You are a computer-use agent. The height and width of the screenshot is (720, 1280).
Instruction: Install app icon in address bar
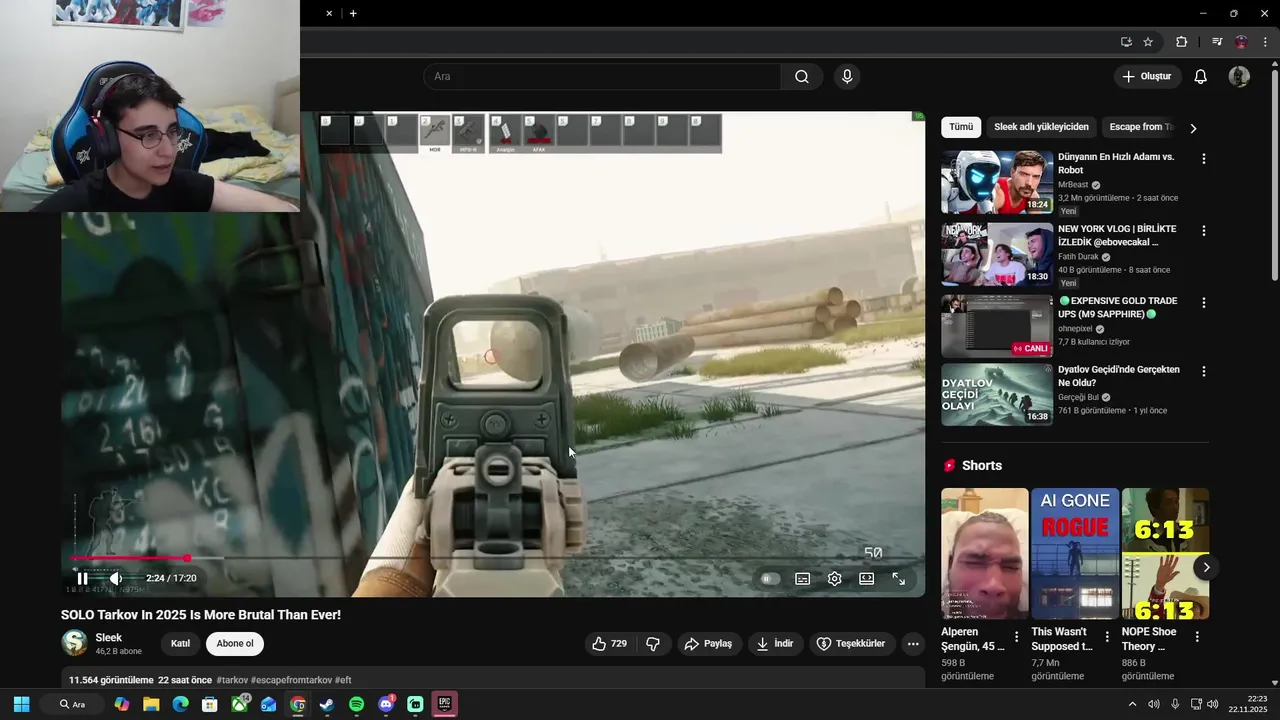click(1126, 42)
